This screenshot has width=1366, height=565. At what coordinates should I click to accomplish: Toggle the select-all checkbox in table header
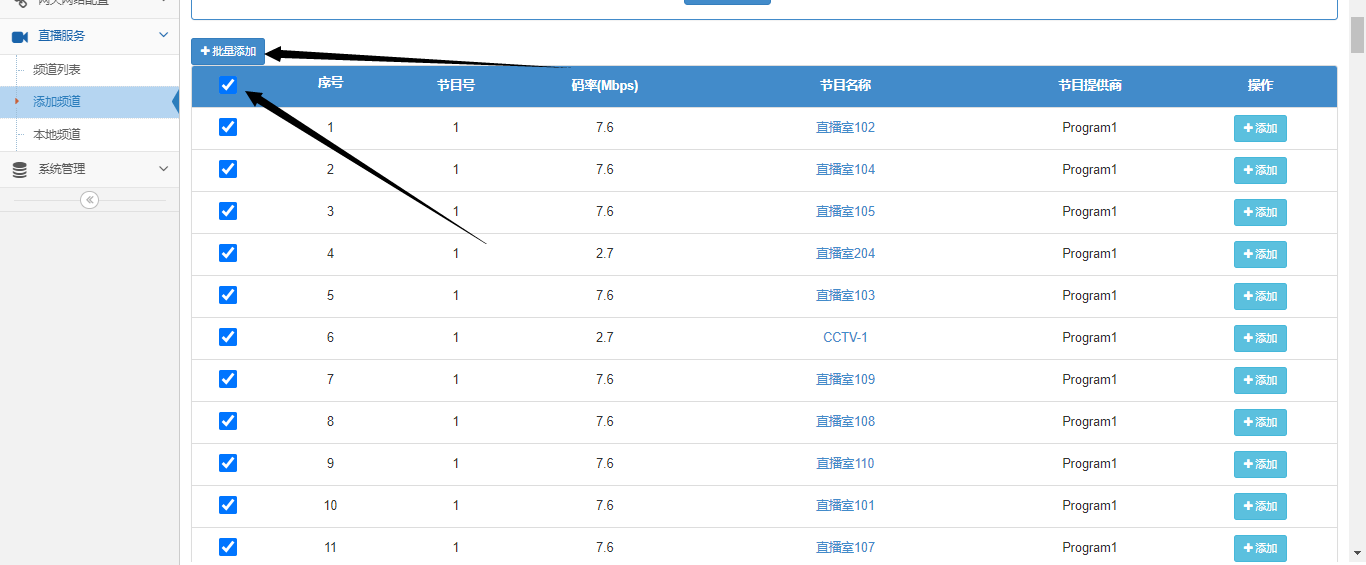pyautogui.click(x=228, y=85)
